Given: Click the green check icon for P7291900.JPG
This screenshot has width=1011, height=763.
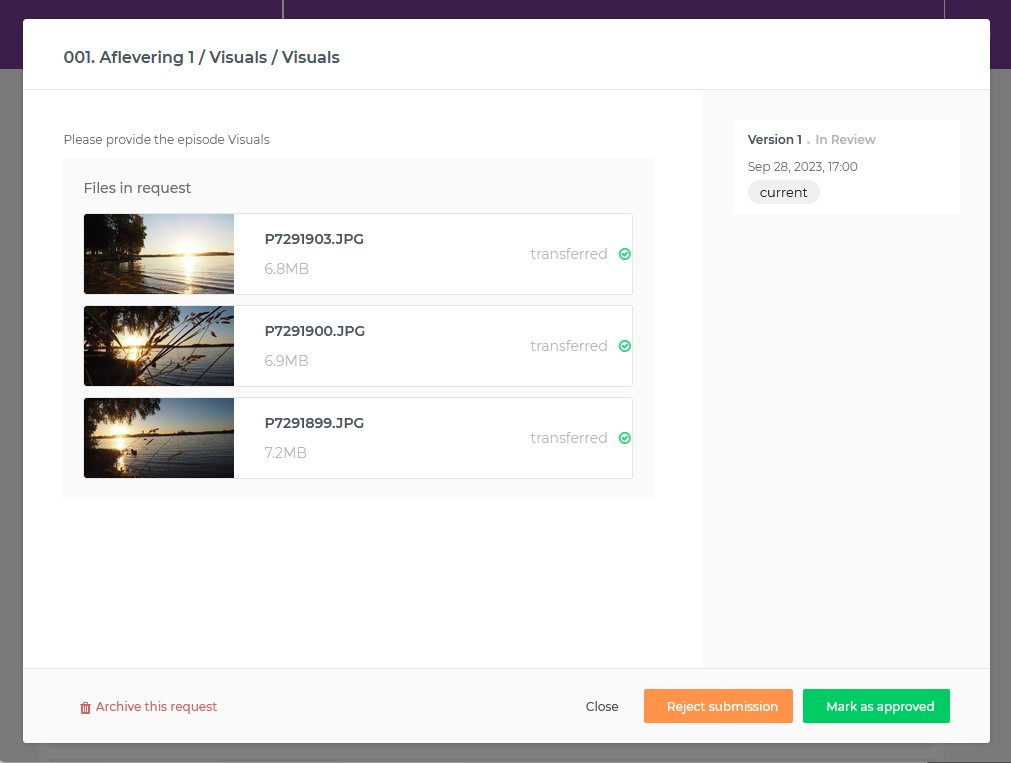Looking at the screenshot, I should [624, 346].
